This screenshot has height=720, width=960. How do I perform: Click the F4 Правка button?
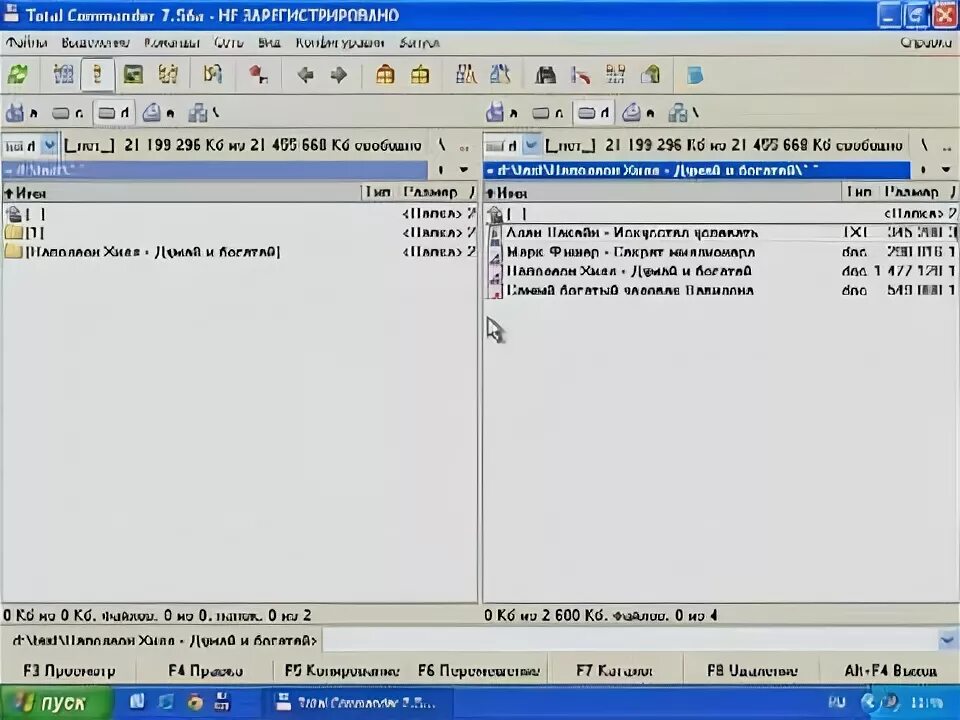pos(205,671)
